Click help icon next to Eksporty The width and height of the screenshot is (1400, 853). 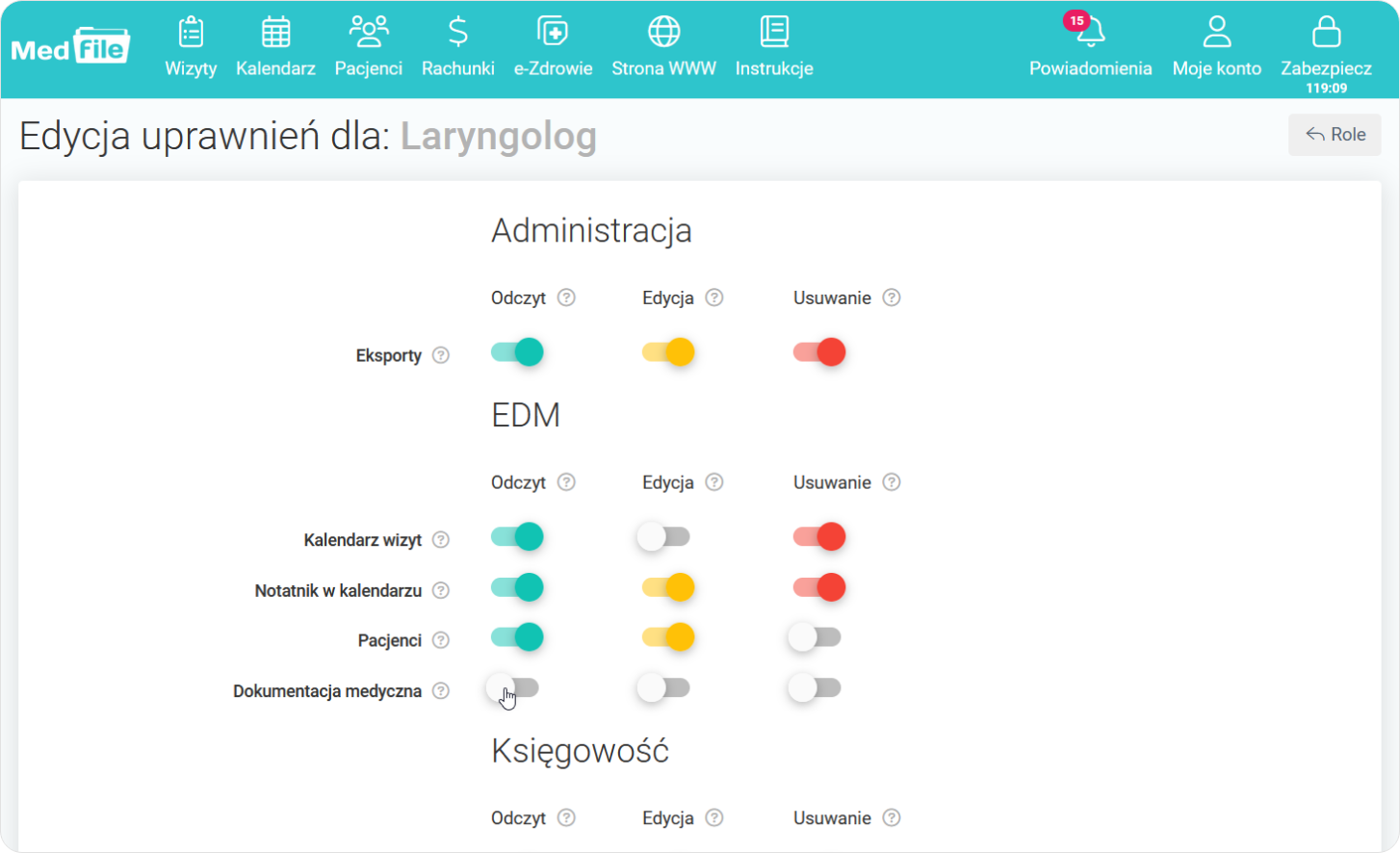click(441, 355)
